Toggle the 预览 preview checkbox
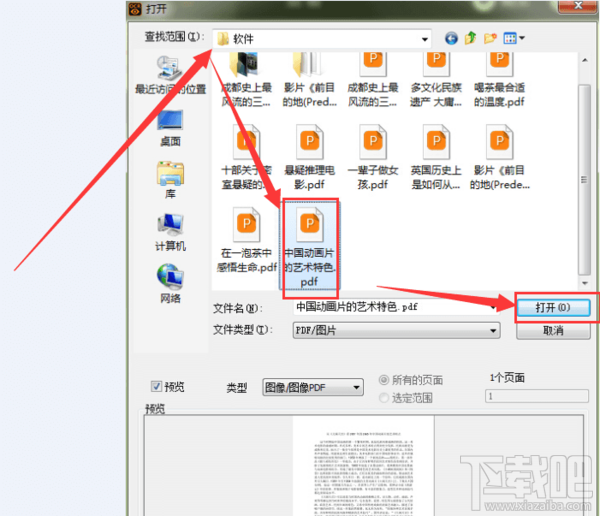Screen dimensions: 600x516 [156, 387]
